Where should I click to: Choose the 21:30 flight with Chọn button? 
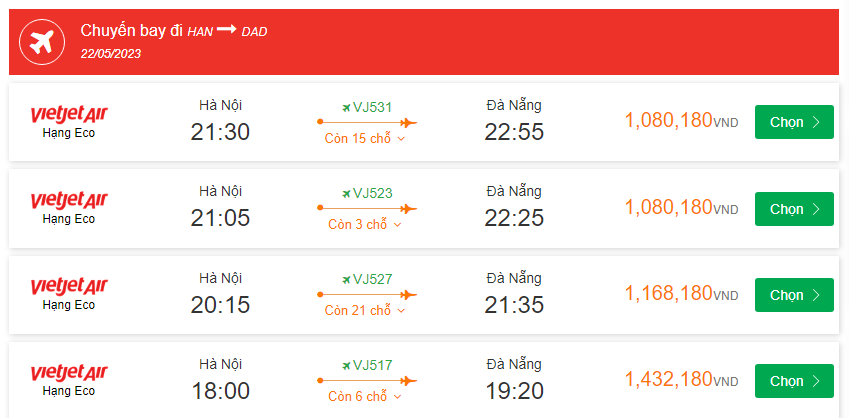pyautogui.click(x=794, y=122)
